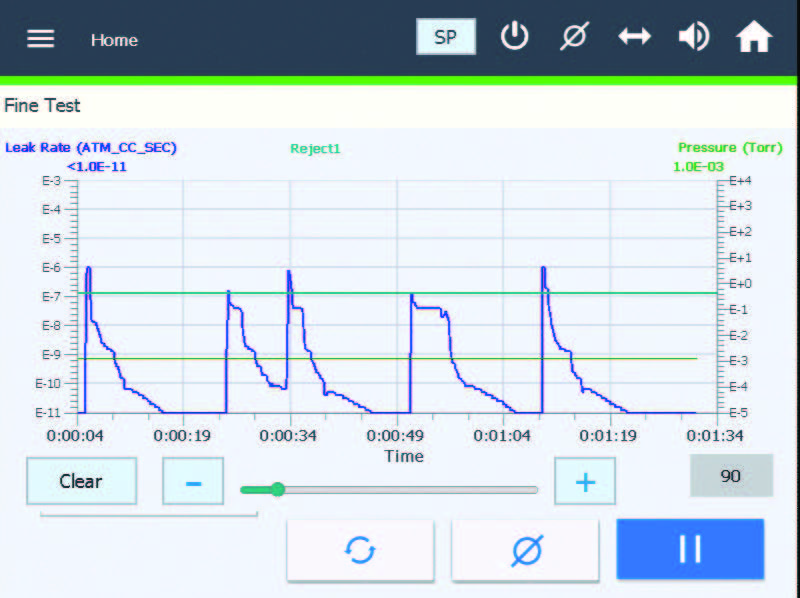Click the SP setpoint button

(446, 37)
